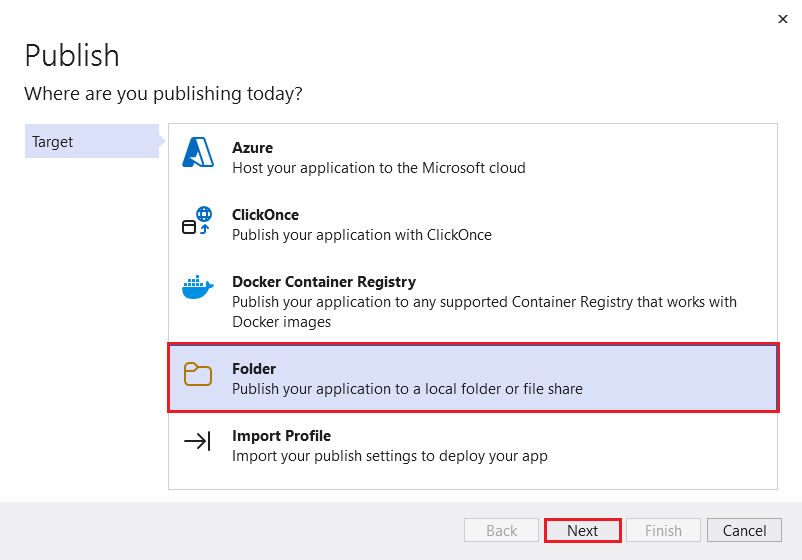Click the Docker images description text

tap(484, 311)
